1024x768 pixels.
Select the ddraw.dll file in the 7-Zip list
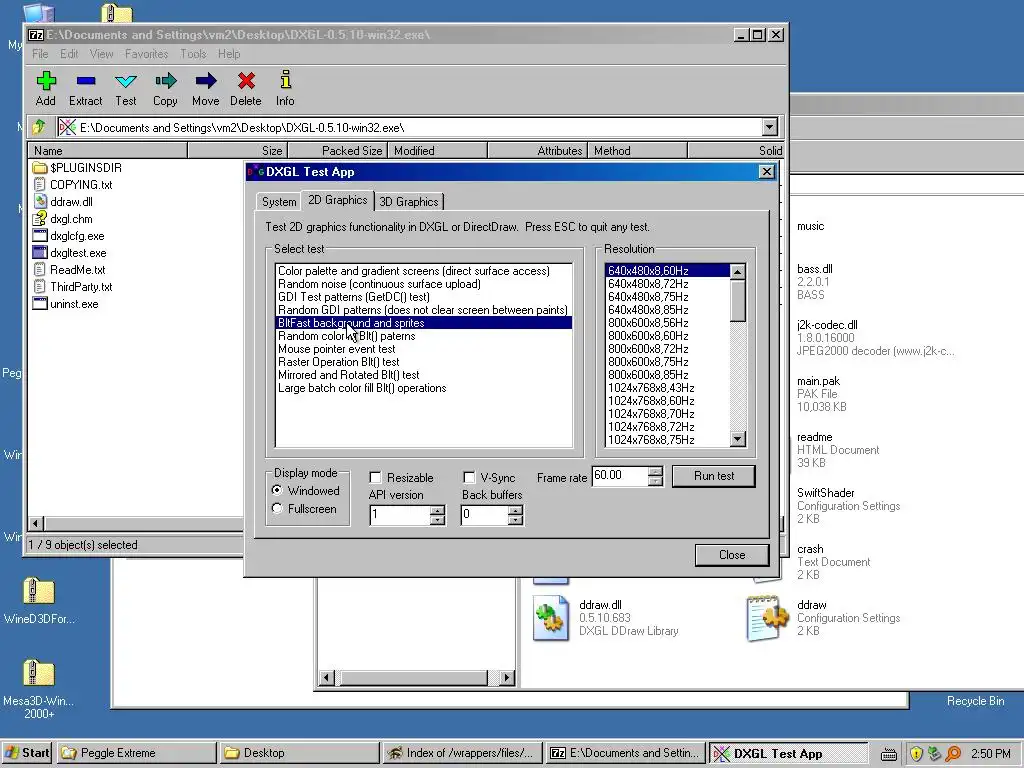click(x=71, y=202)
